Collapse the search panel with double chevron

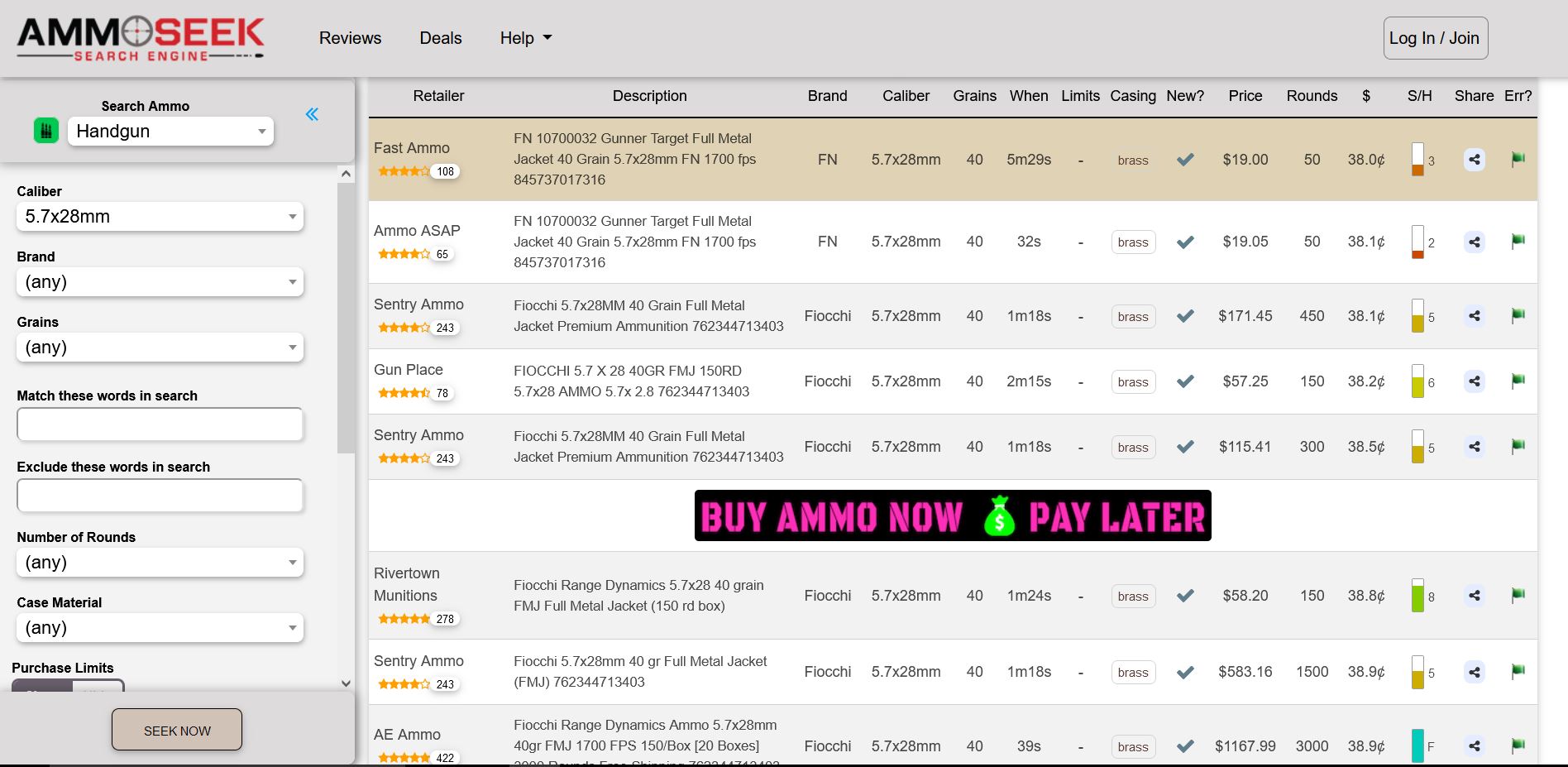coord(312,114)
